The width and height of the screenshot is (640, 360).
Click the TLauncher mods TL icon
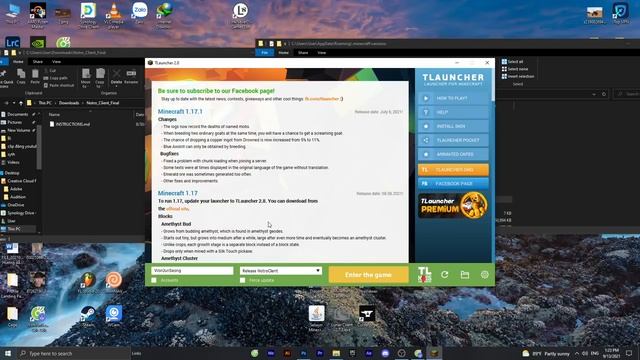(x=424, y=274)
